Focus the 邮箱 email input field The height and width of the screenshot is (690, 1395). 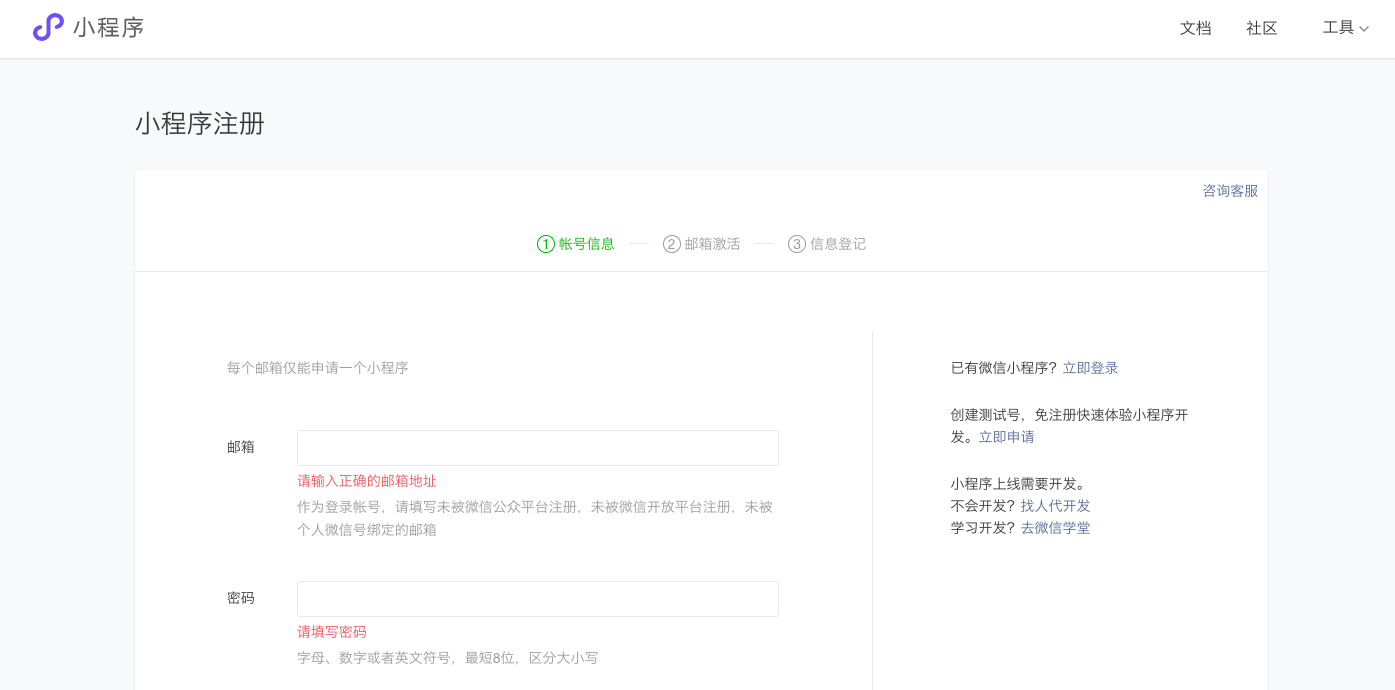pos(537,448)
